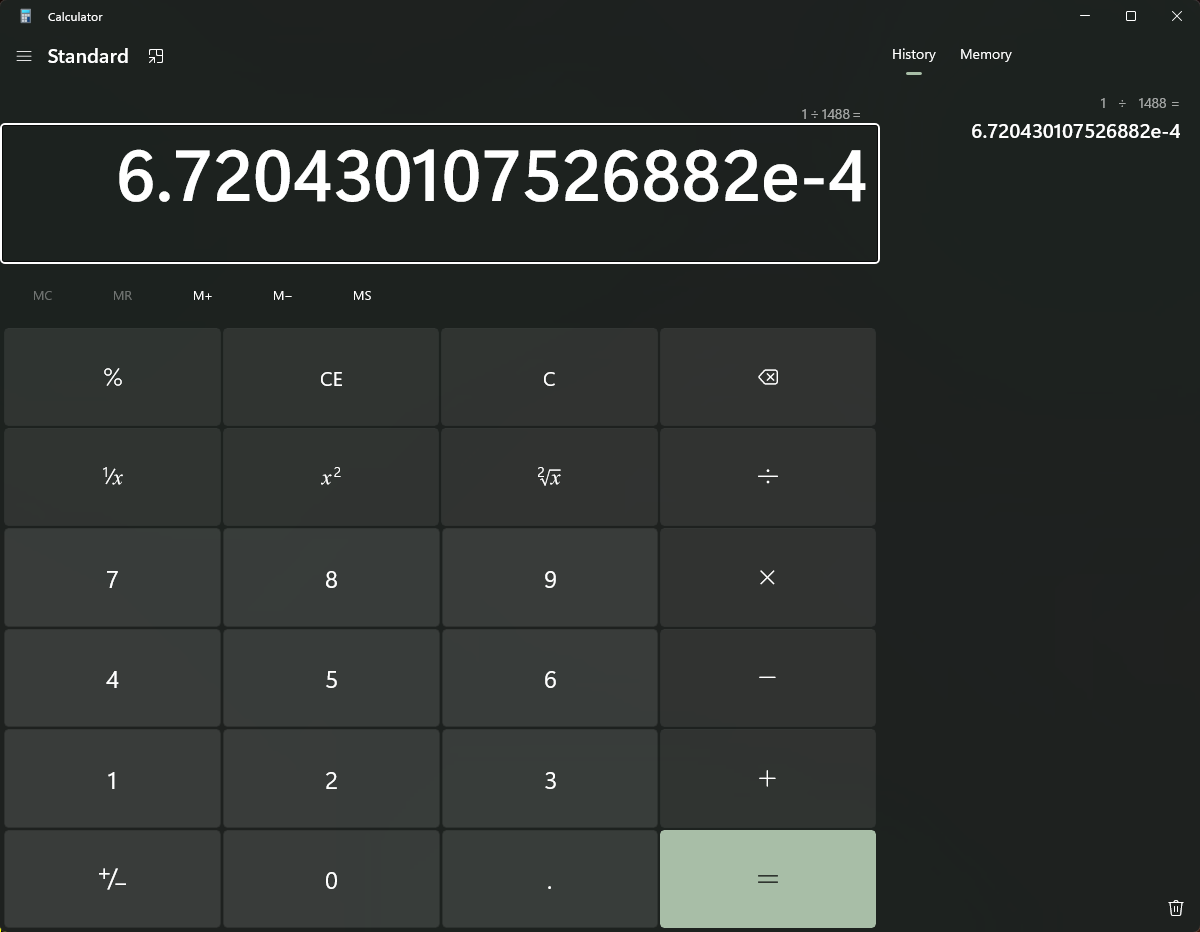Click the percent key
This screenshot has height=932, width=1200.
112,377
